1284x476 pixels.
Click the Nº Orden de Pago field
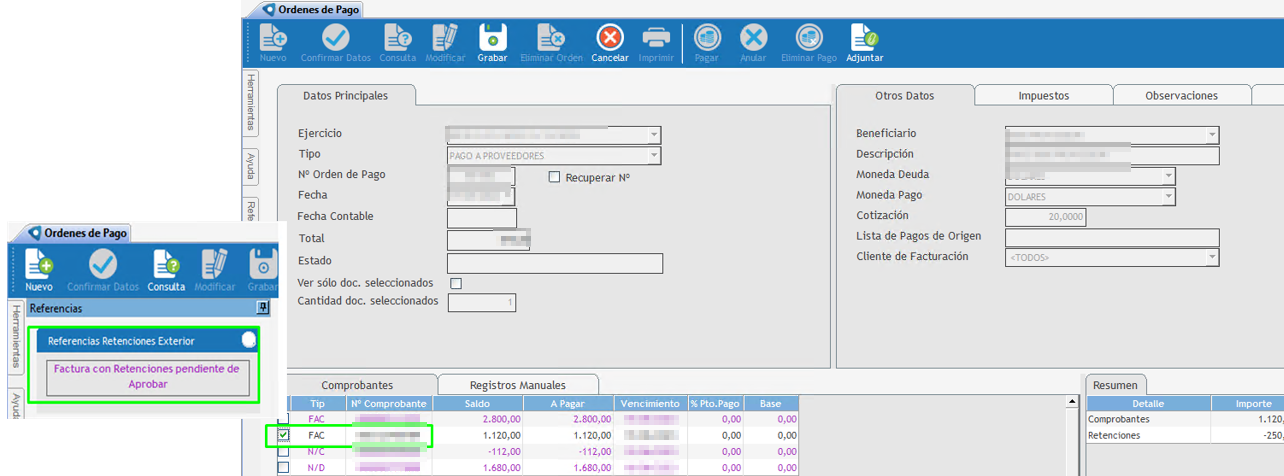pos(481,176)
